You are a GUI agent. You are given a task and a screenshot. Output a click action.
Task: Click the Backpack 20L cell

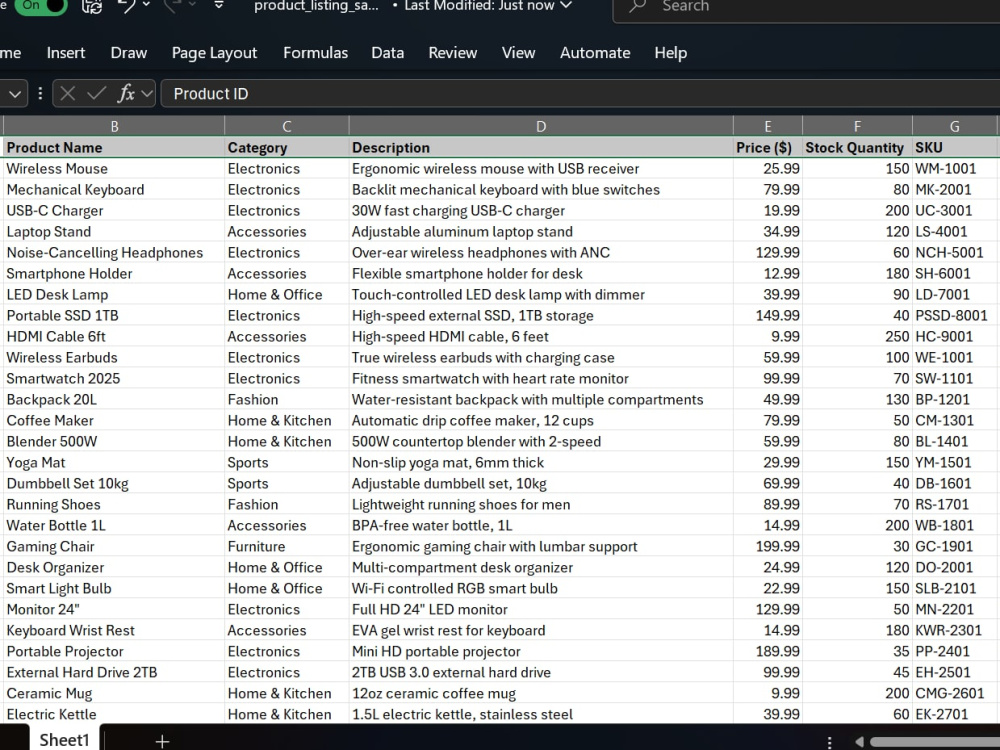[x=114, y=399]
